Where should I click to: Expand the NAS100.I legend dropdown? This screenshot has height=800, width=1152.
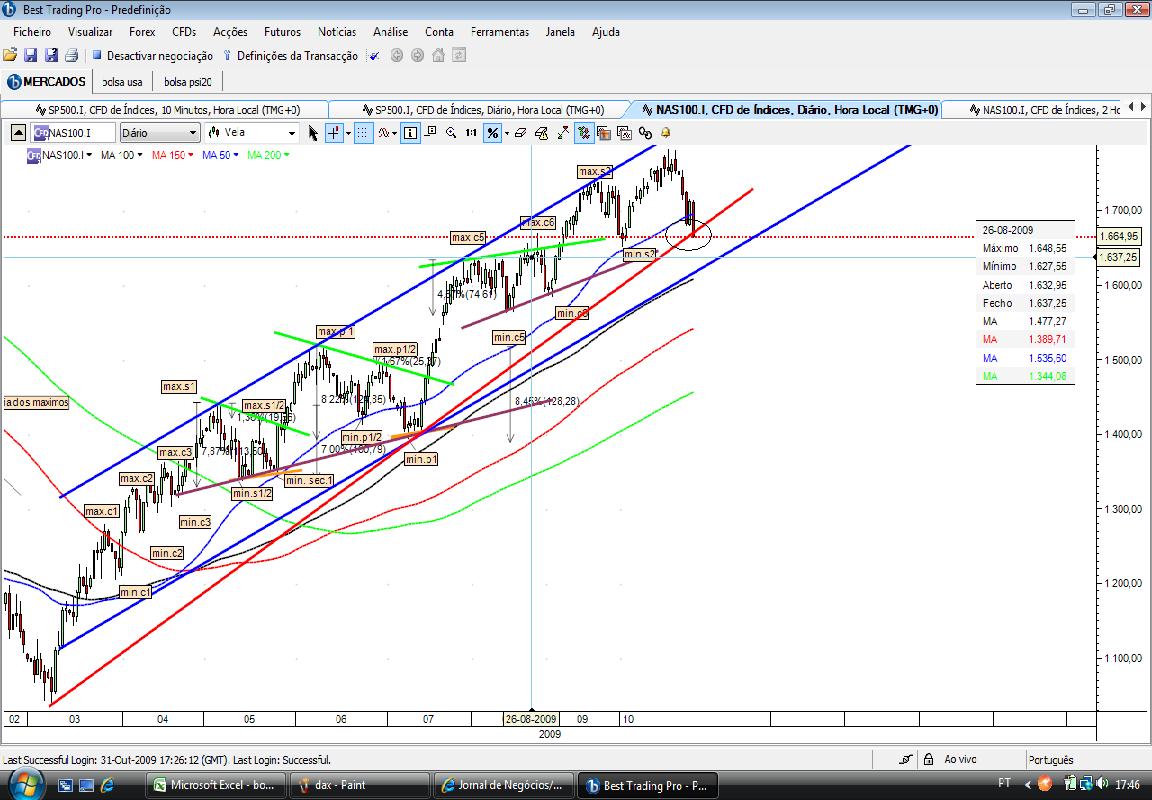click(90, 155)
